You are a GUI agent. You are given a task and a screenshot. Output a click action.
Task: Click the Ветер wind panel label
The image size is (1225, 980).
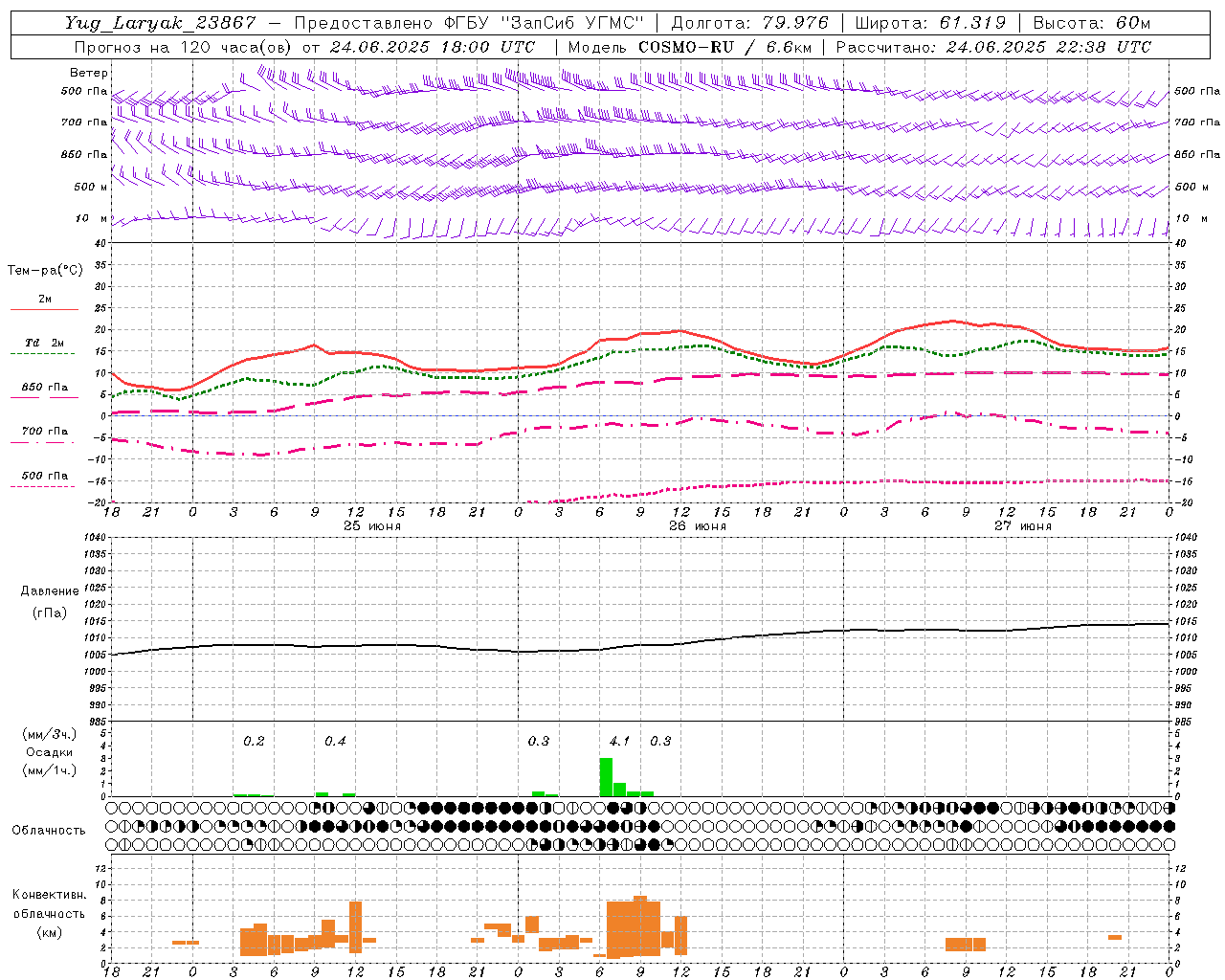click(89, 73)
